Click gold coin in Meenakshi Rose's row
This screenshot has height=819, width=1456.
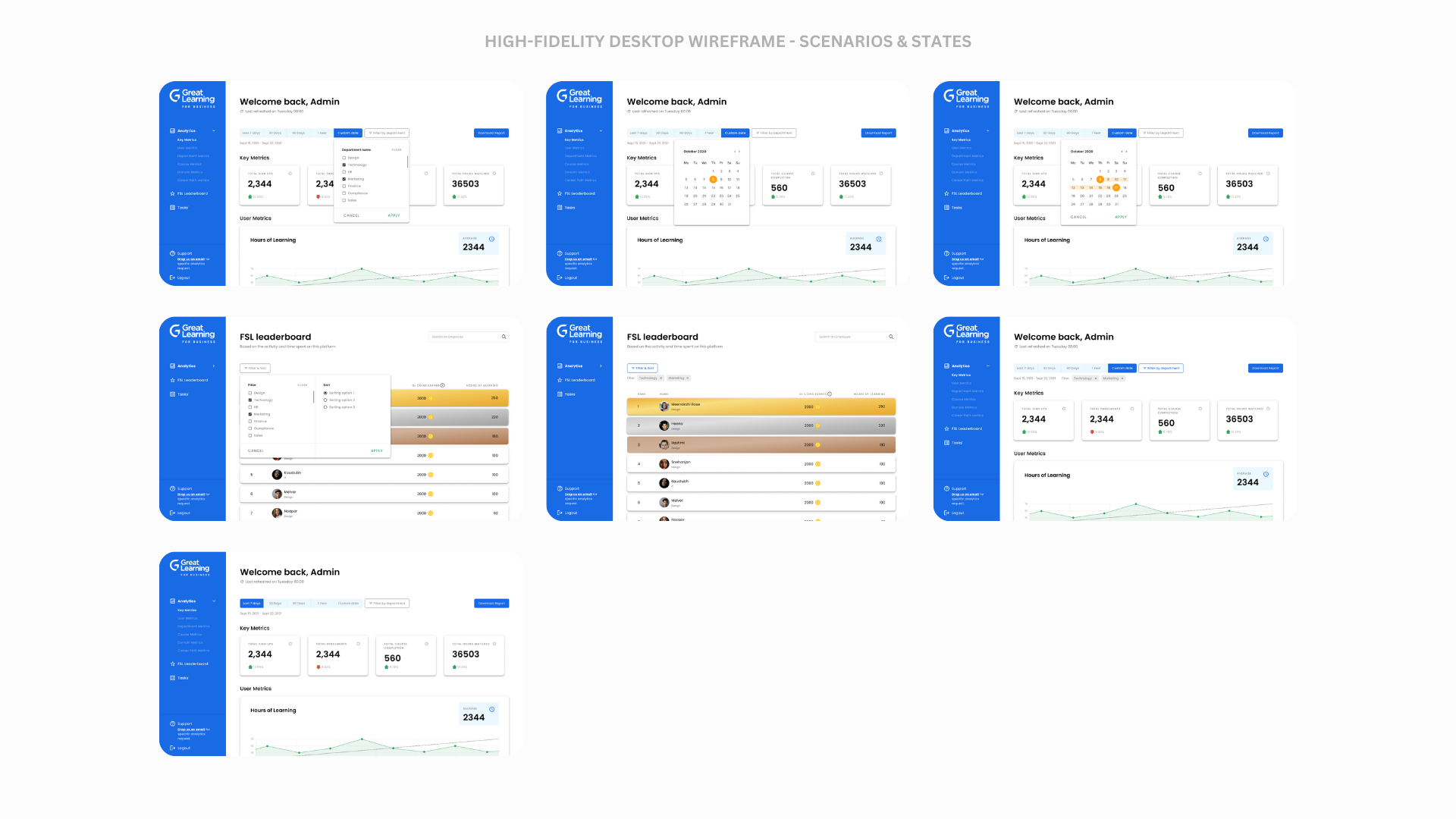pyautogui.click(x=817, y=406)
